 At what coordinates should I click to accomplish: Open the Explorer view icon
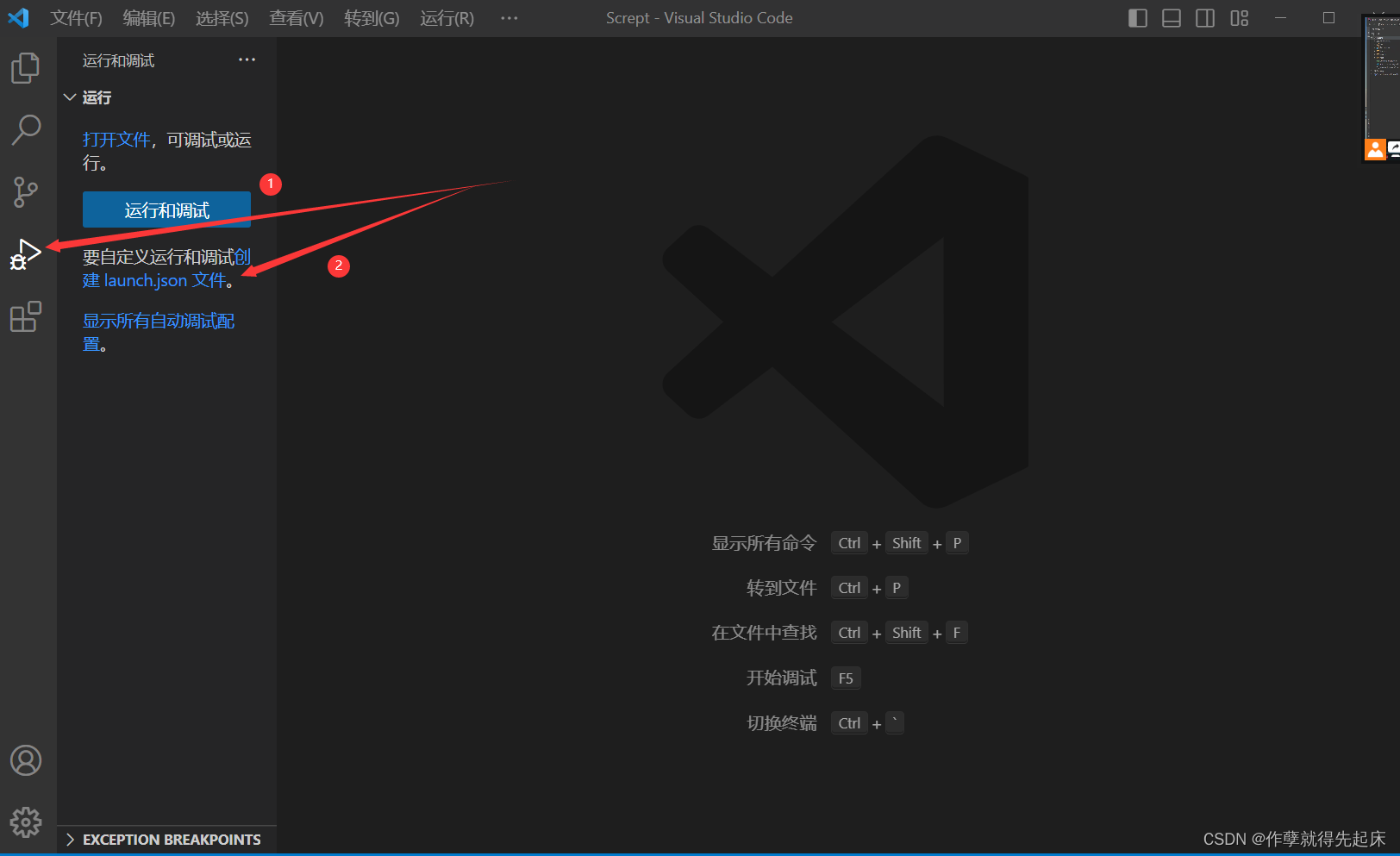[x=25, y=67]
